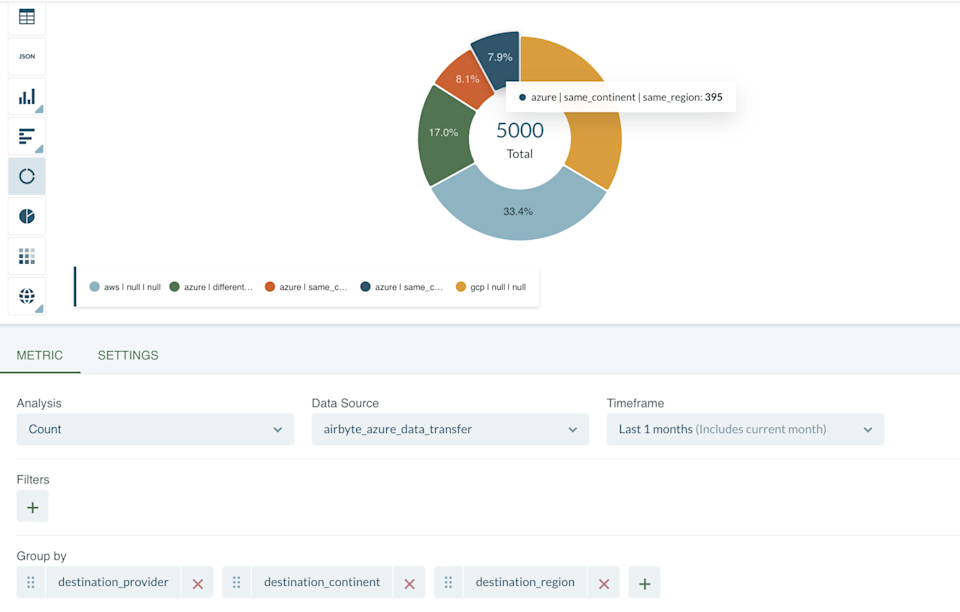Toggle the dark blue azure | same_c legend item
960x612 pixels.
(x=402, y=287)
